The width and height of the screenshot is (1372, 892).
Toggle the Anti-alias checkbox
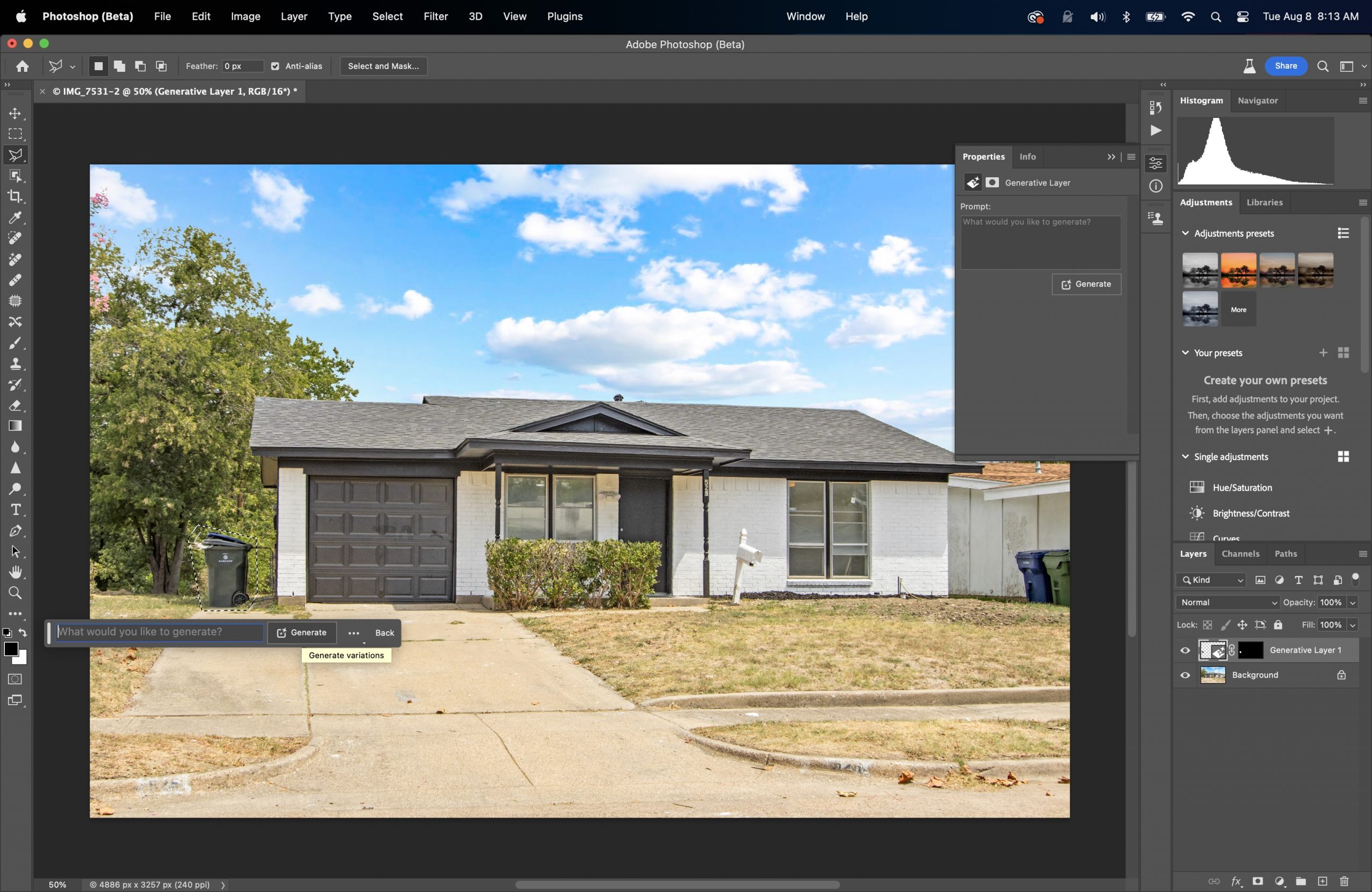point(275,66)
